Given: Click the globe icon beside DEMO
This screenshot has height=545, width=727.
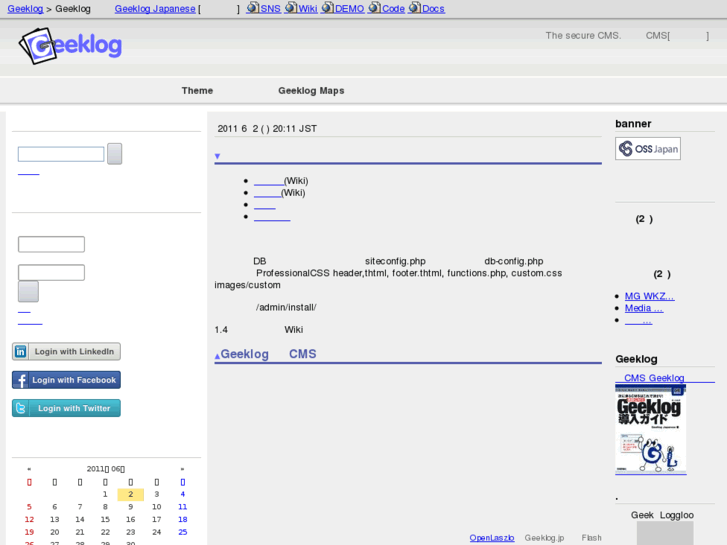Looking at the screenshot, I should (x=327, y=8).
